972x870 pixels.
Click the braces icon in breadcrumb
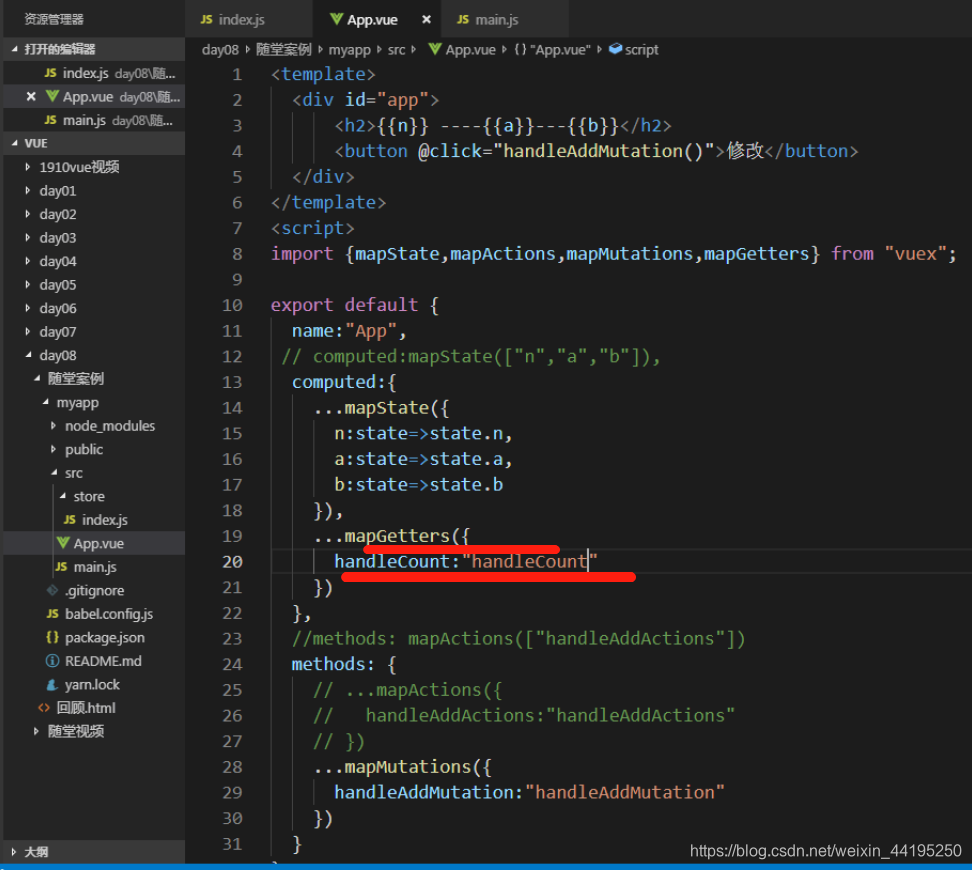(520, 50)
